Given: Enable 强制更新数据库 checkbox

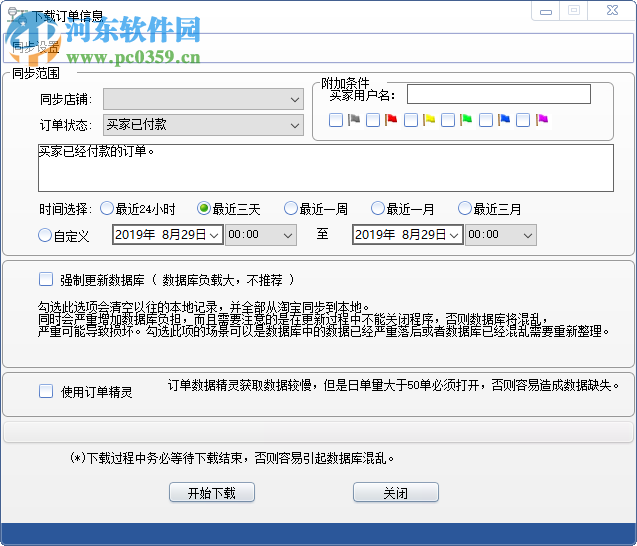Looking at the screenshot, I should tap(46, 280).
